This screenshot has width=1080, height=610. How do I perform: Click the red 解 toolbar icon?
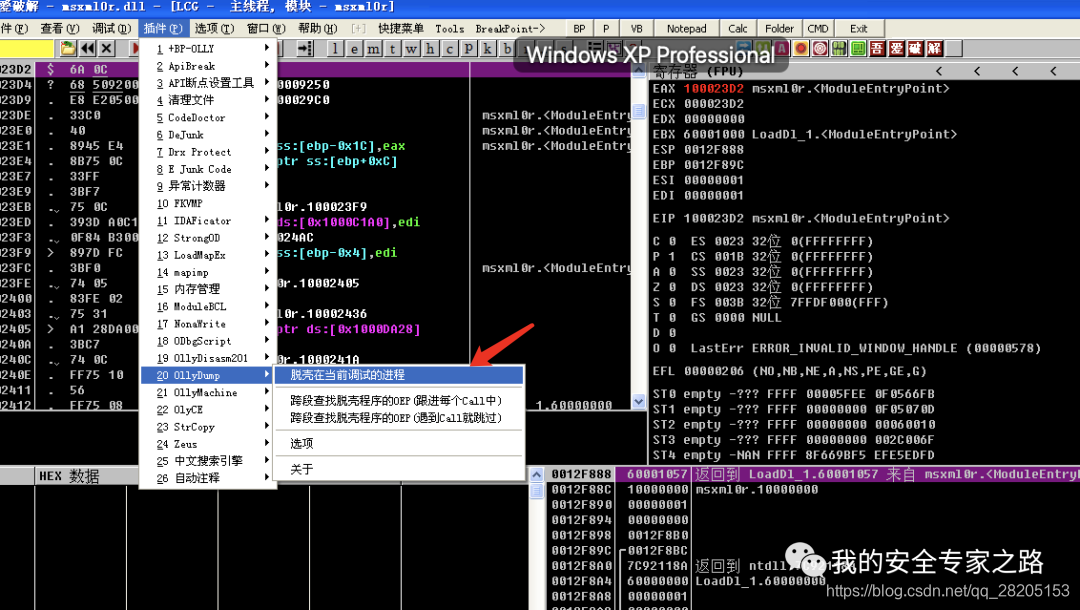click(935, 48)
